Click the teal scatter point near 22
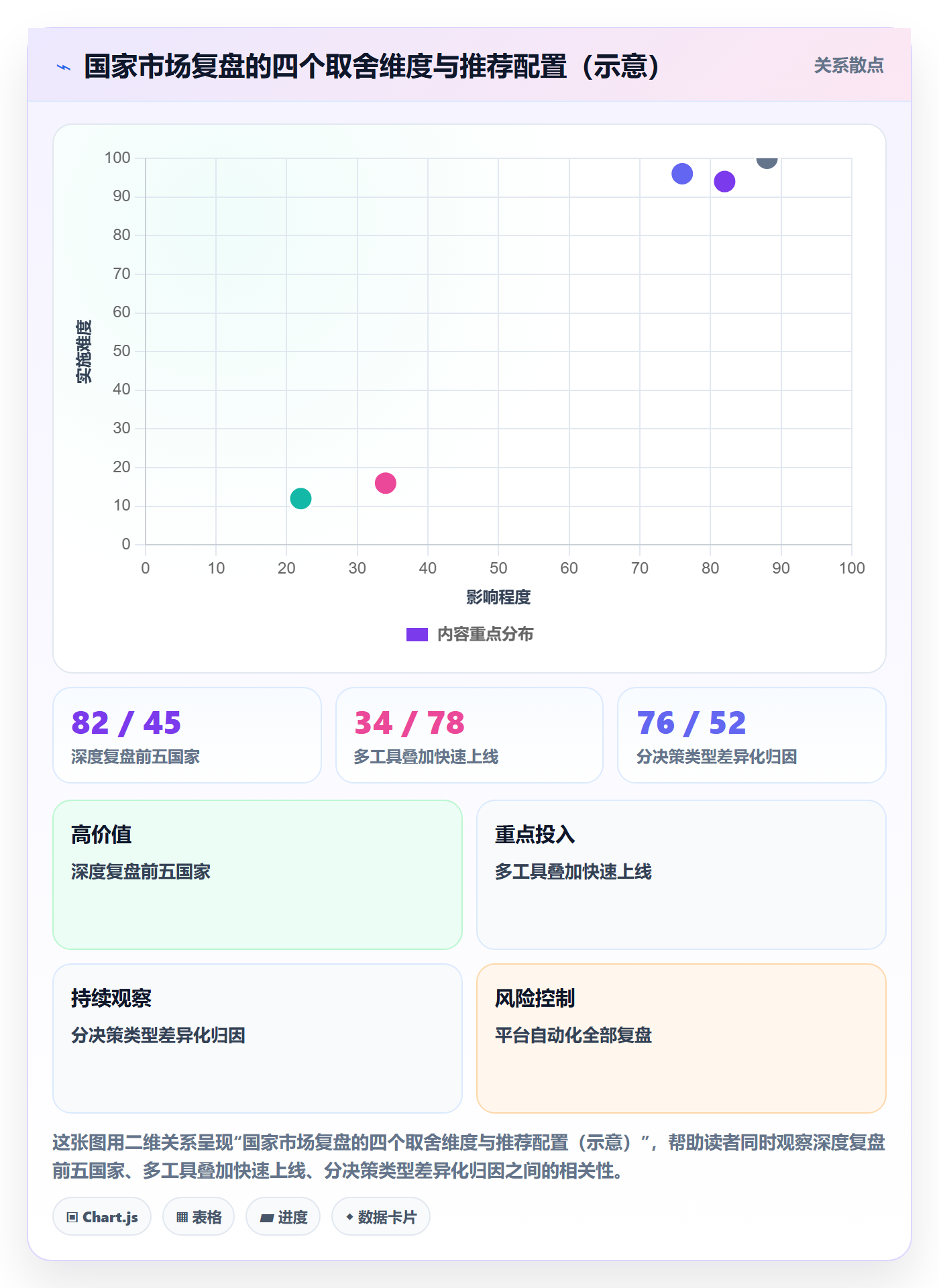Viewport: 939px width, 1288px height. point(300,498)
